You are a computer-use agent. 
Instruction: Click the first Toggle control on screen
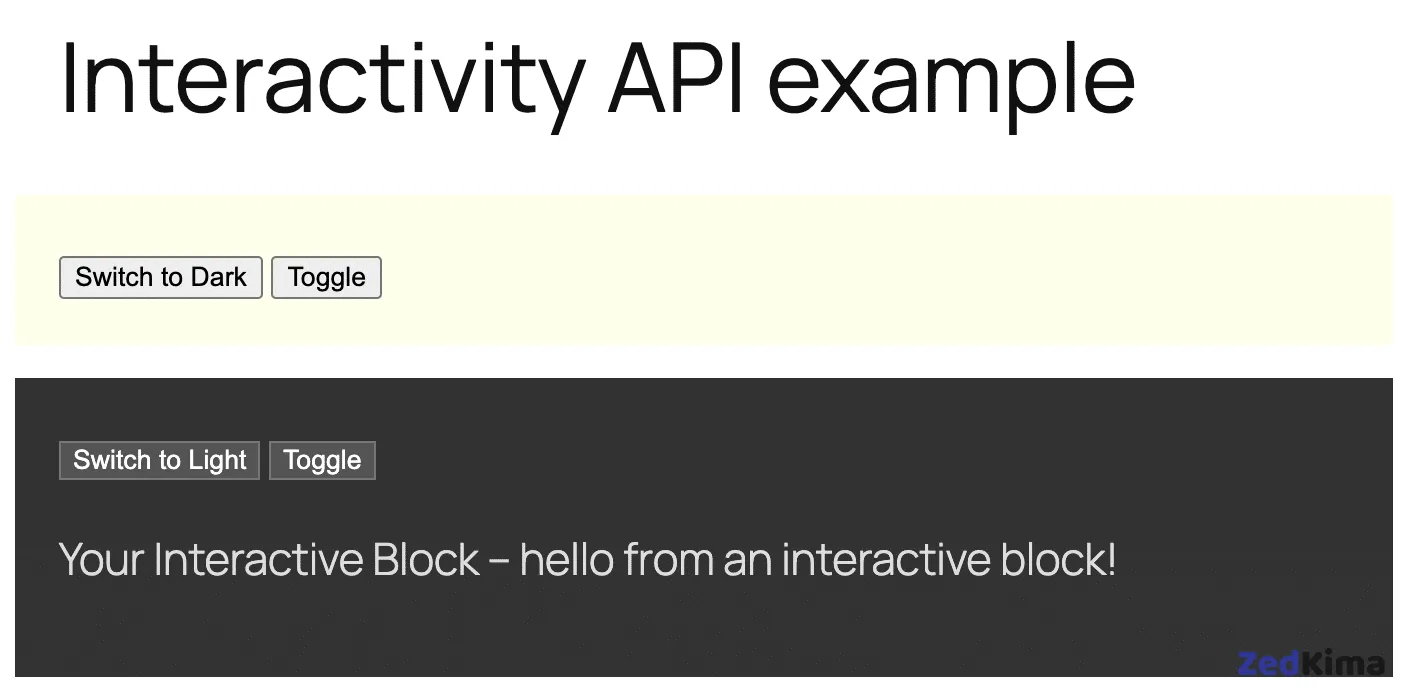pos(326,277)
